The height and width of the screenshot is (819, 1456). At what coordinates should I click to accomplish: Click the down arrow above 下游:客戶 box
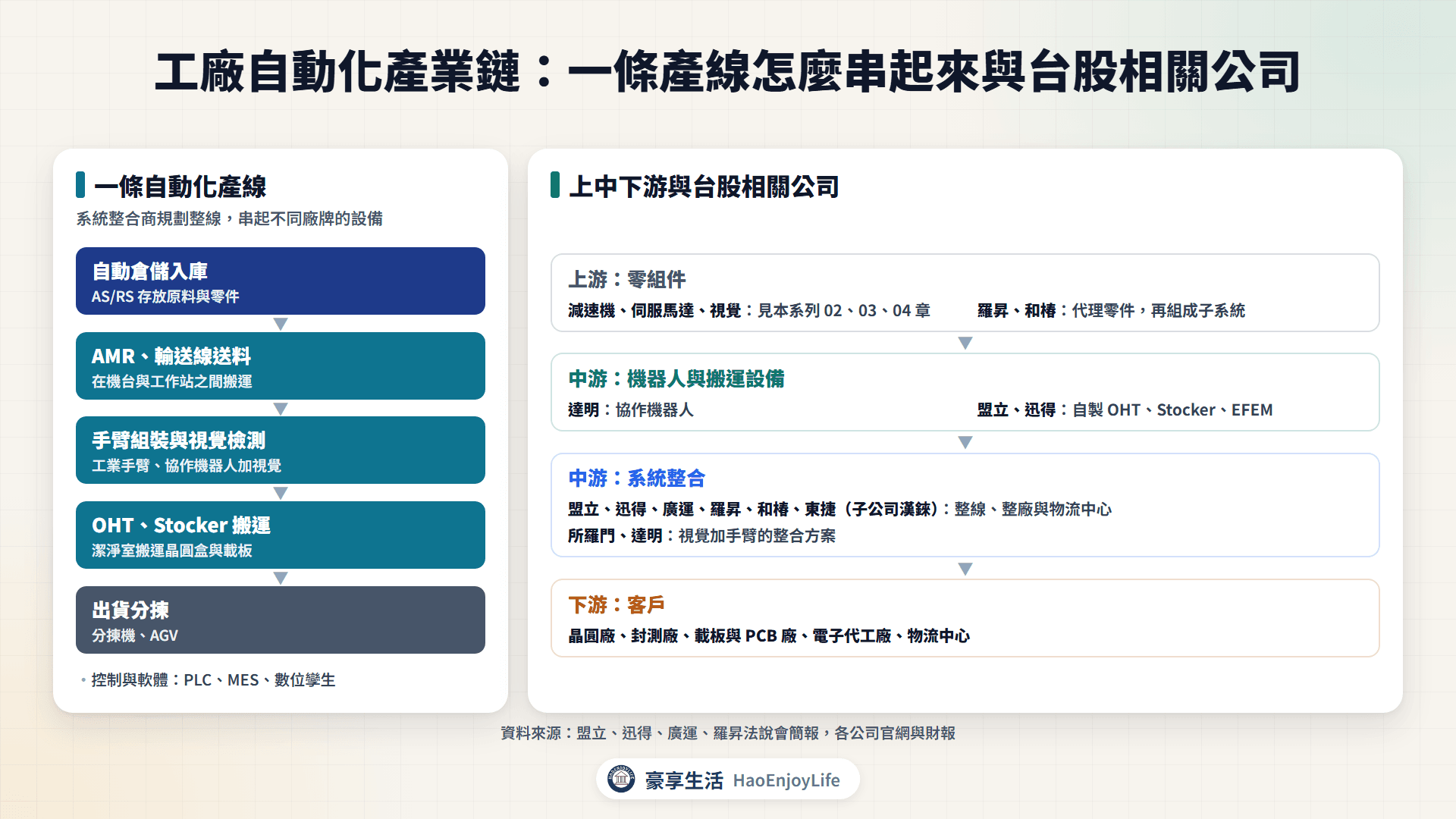[x=965, y=569]
